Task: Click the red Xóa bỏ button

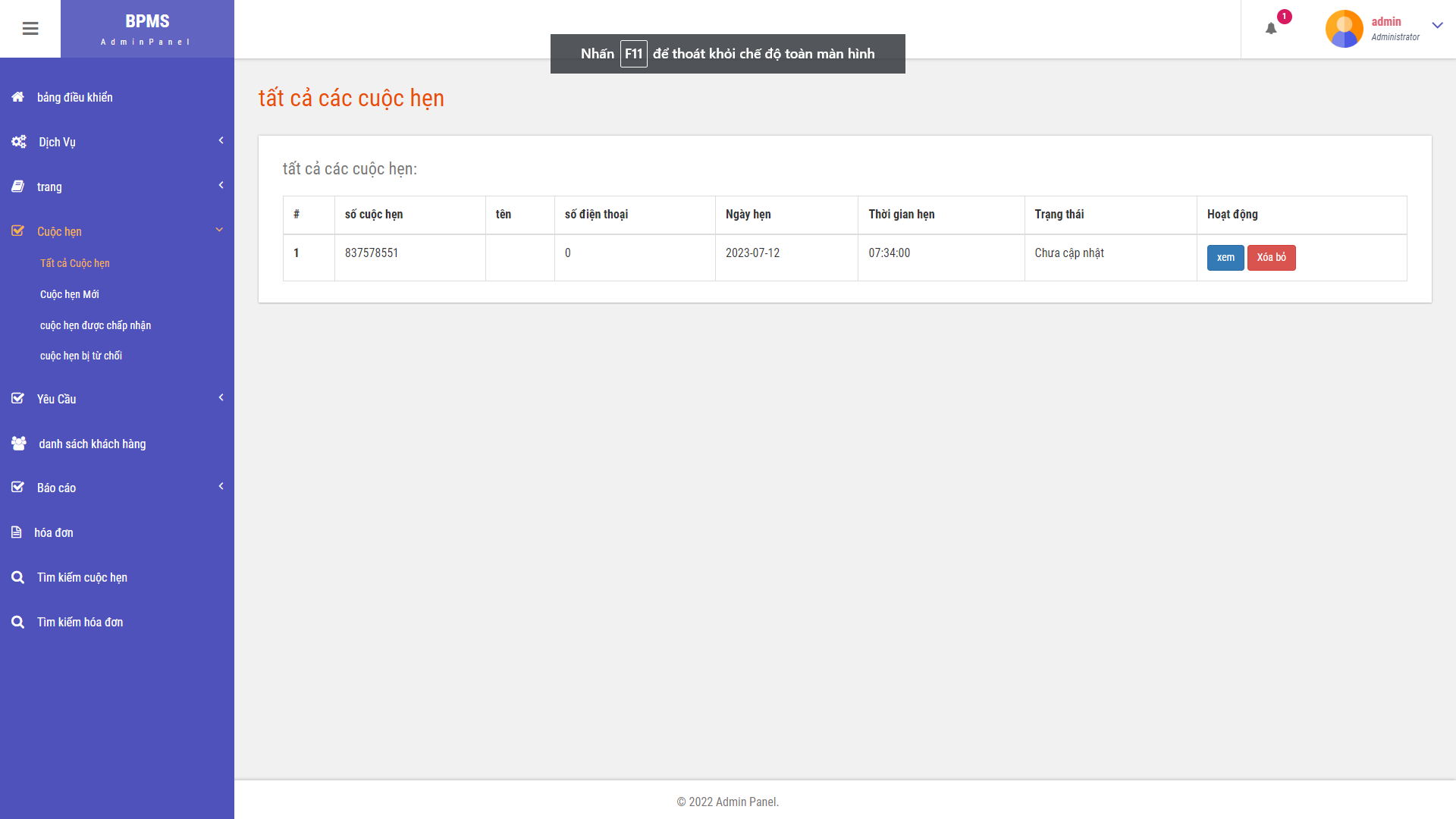Action: click(x=1271, y=258)
